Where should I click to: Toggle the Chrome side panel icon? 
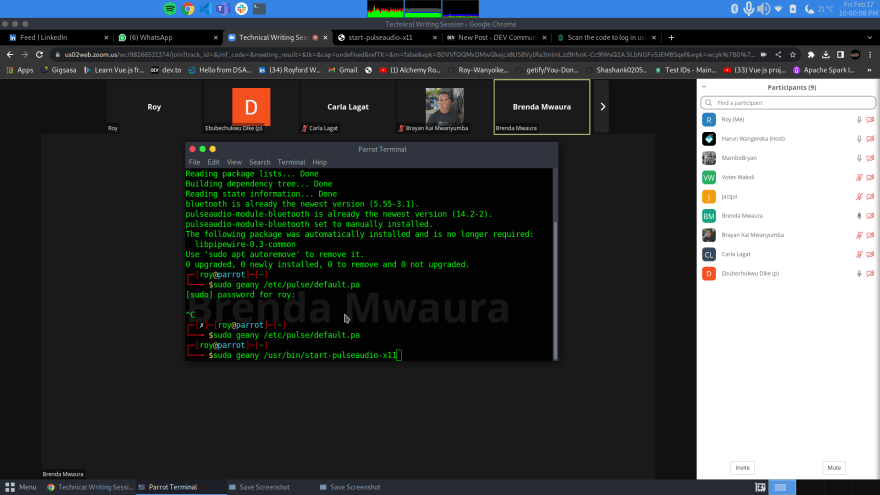click(x=840, y=54)
